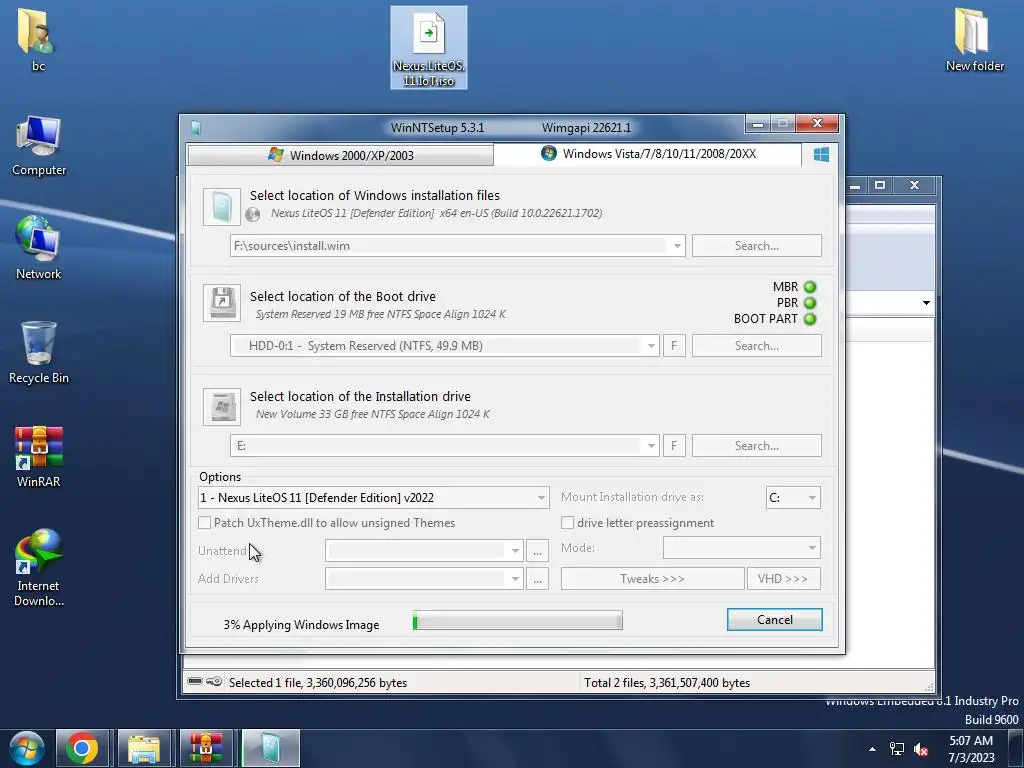Open the Mode dropdown

click(741, 547)
